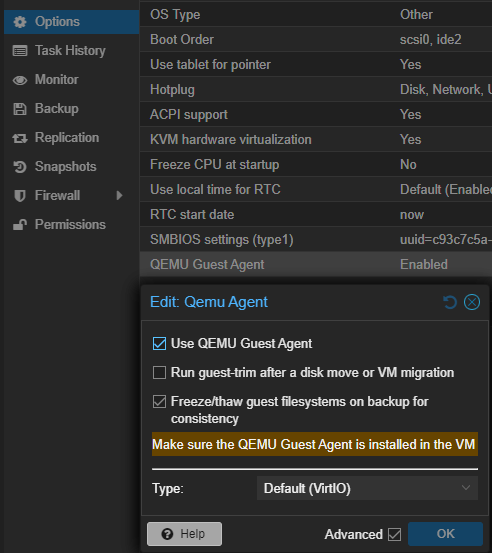
Task: Toggle the Advanced checkbox
Action: pos(394,534)
